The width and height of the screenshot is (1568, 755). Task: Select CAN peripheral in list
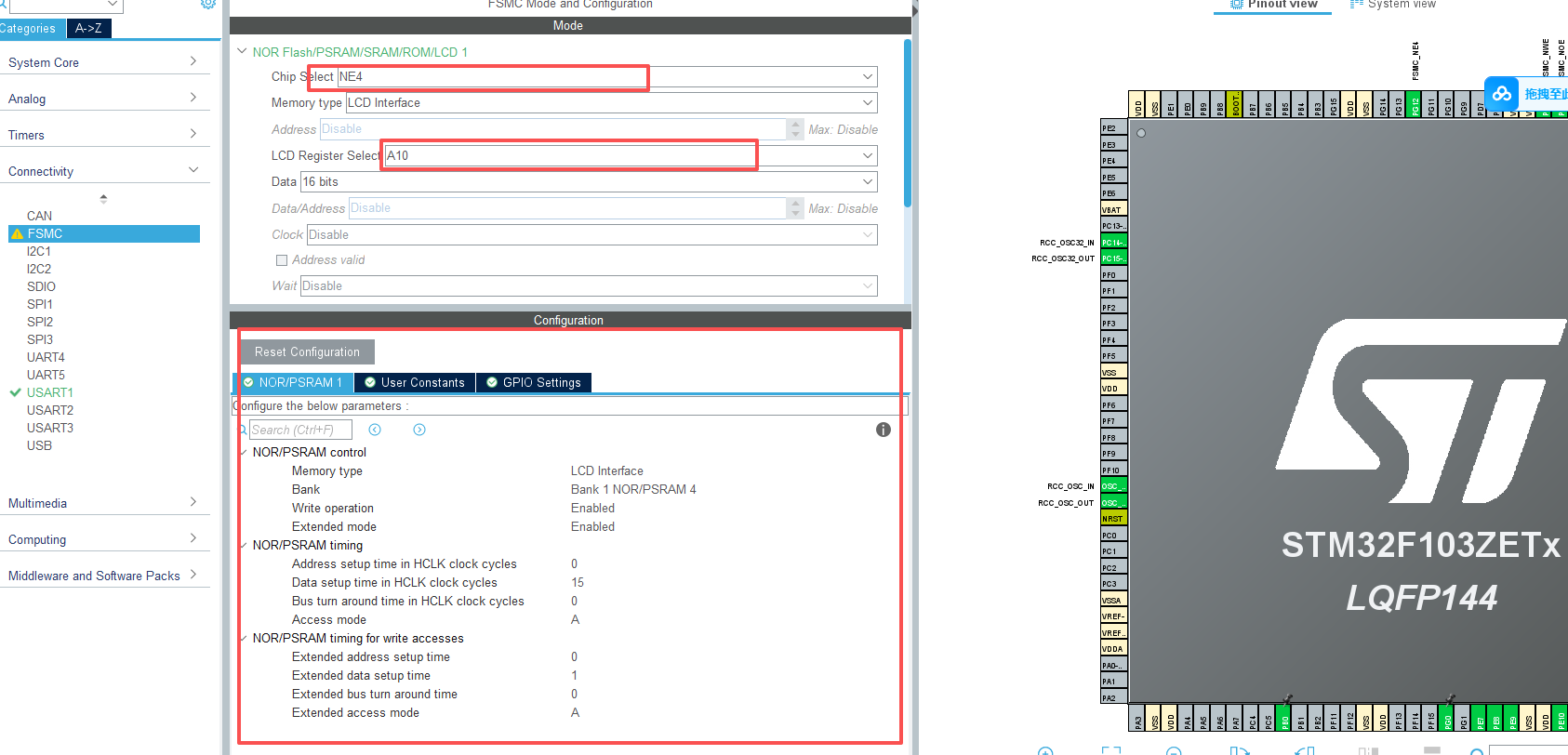[39, 216]
